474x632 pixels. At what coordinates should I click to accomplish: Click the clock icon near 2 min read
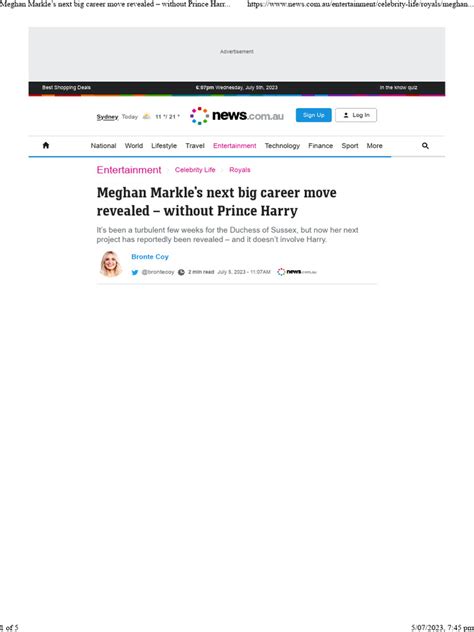point(181,272)
